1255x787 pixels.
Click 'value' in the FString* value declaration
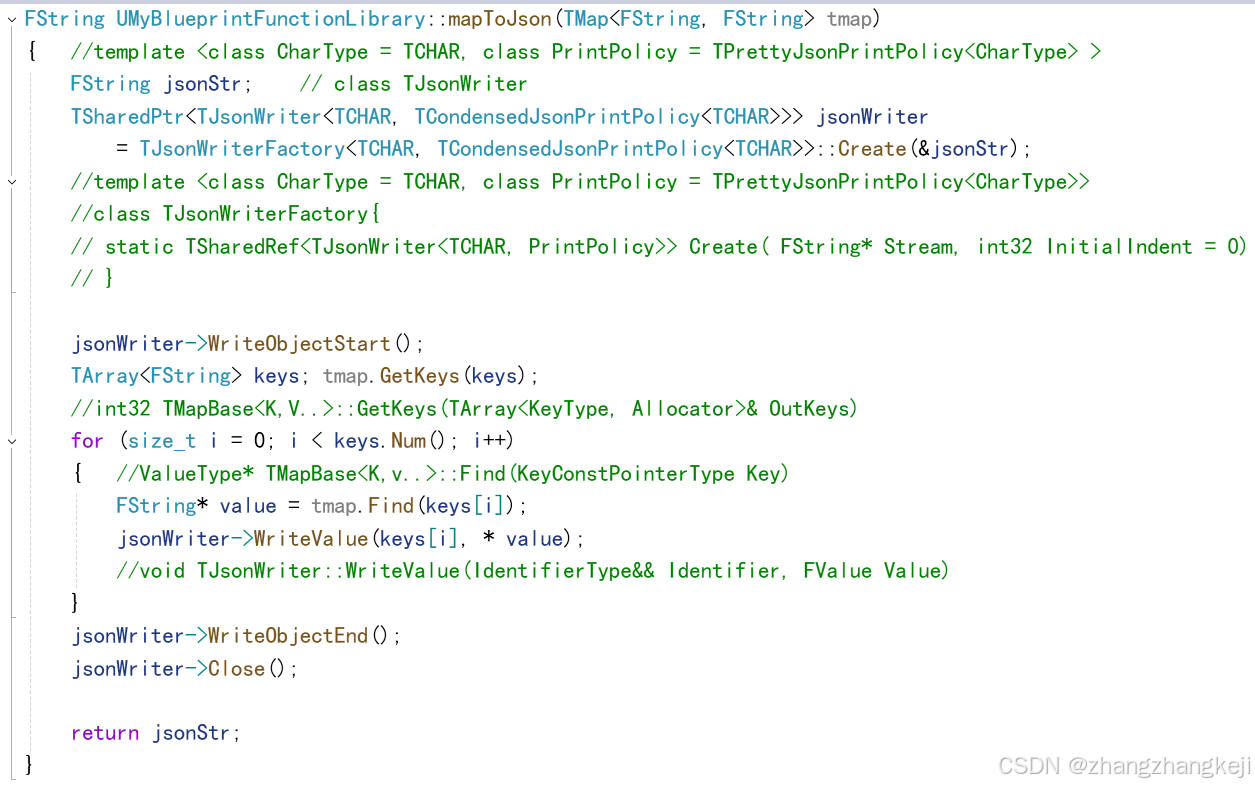(247, 506)
